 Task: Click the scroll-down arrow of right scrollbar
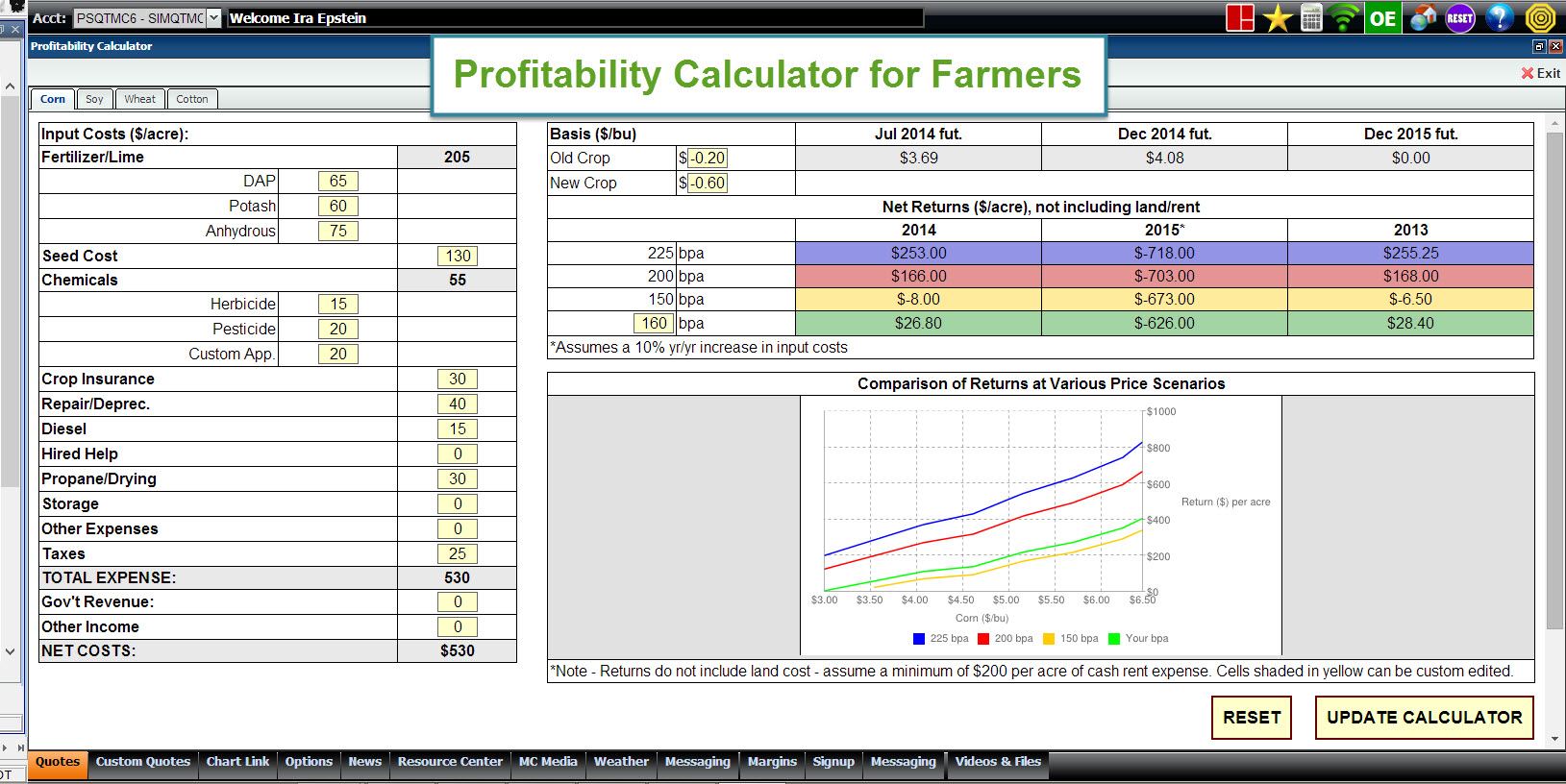tap(1554, 739)
